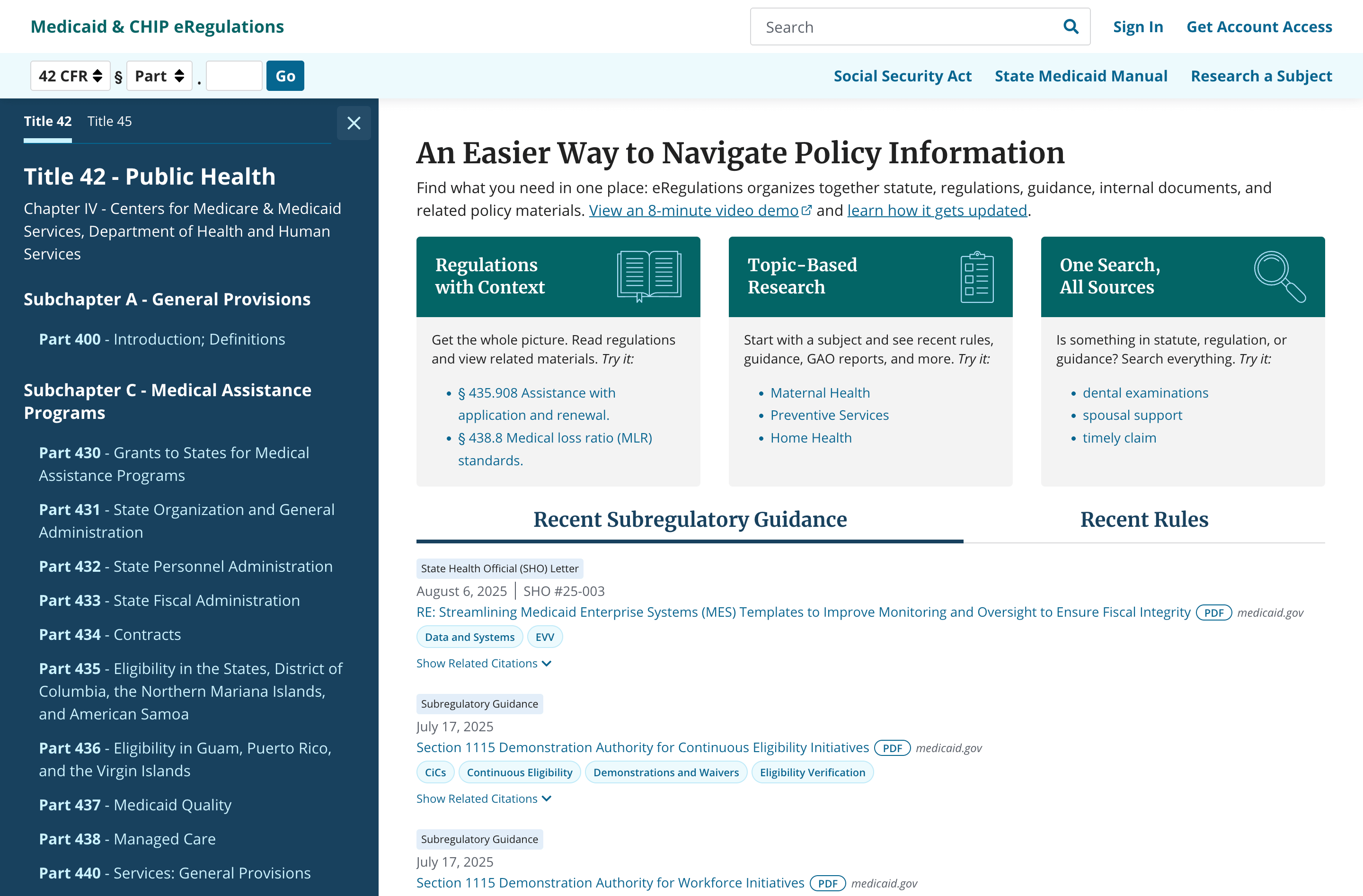Open Part 440 Services: General Provisions

click(x=175, y=872)
